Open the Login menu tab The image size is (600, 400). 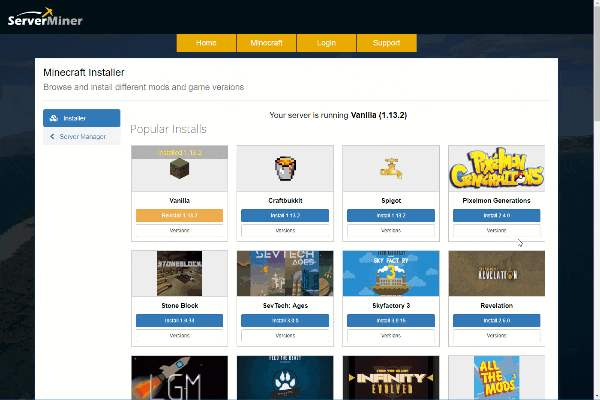(326, 43)
